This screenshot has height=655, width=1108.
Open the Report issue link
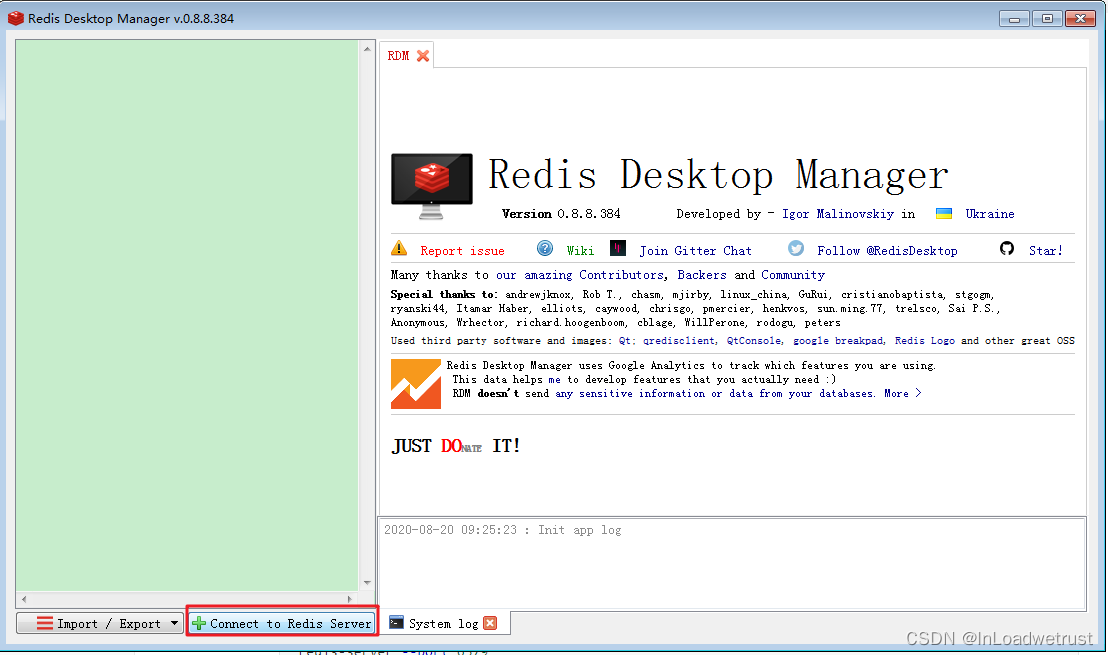pyautogui.click(x=462, y=251)
